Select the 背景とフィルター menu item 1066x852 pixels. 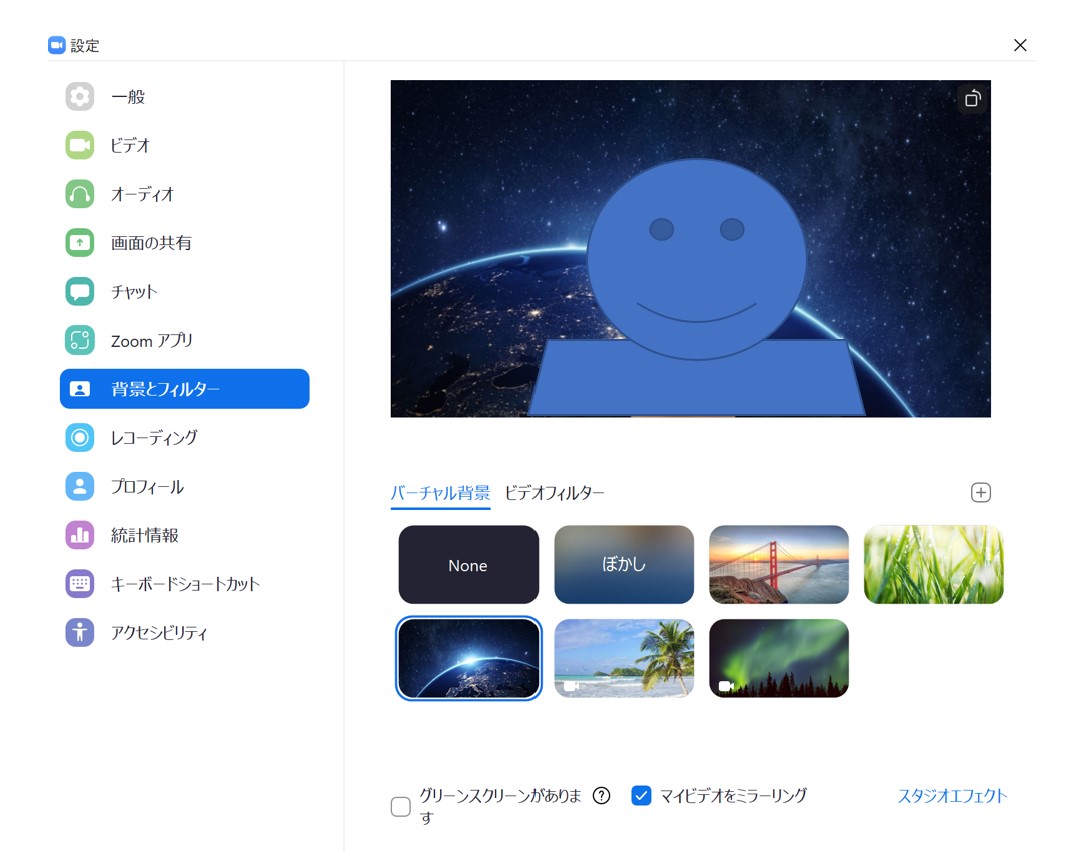(184, 389)
